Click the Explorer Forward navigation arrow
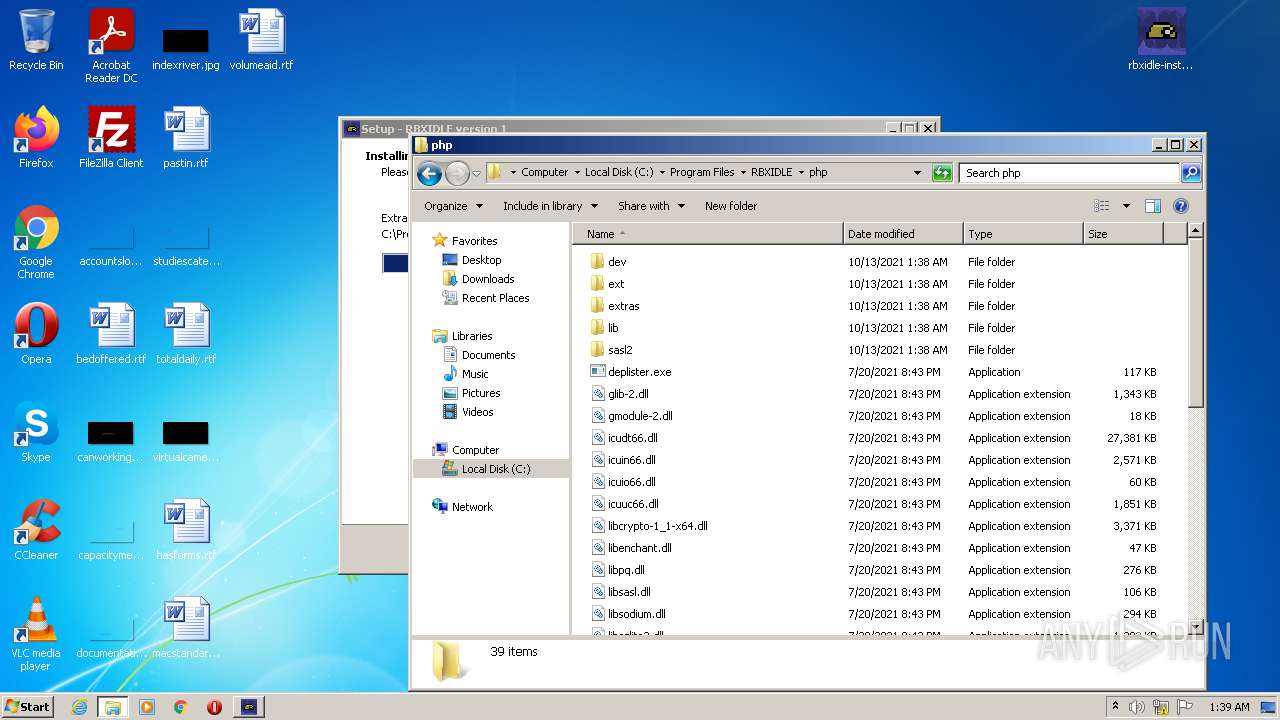1280x720 pixels. tap(457, 173)
